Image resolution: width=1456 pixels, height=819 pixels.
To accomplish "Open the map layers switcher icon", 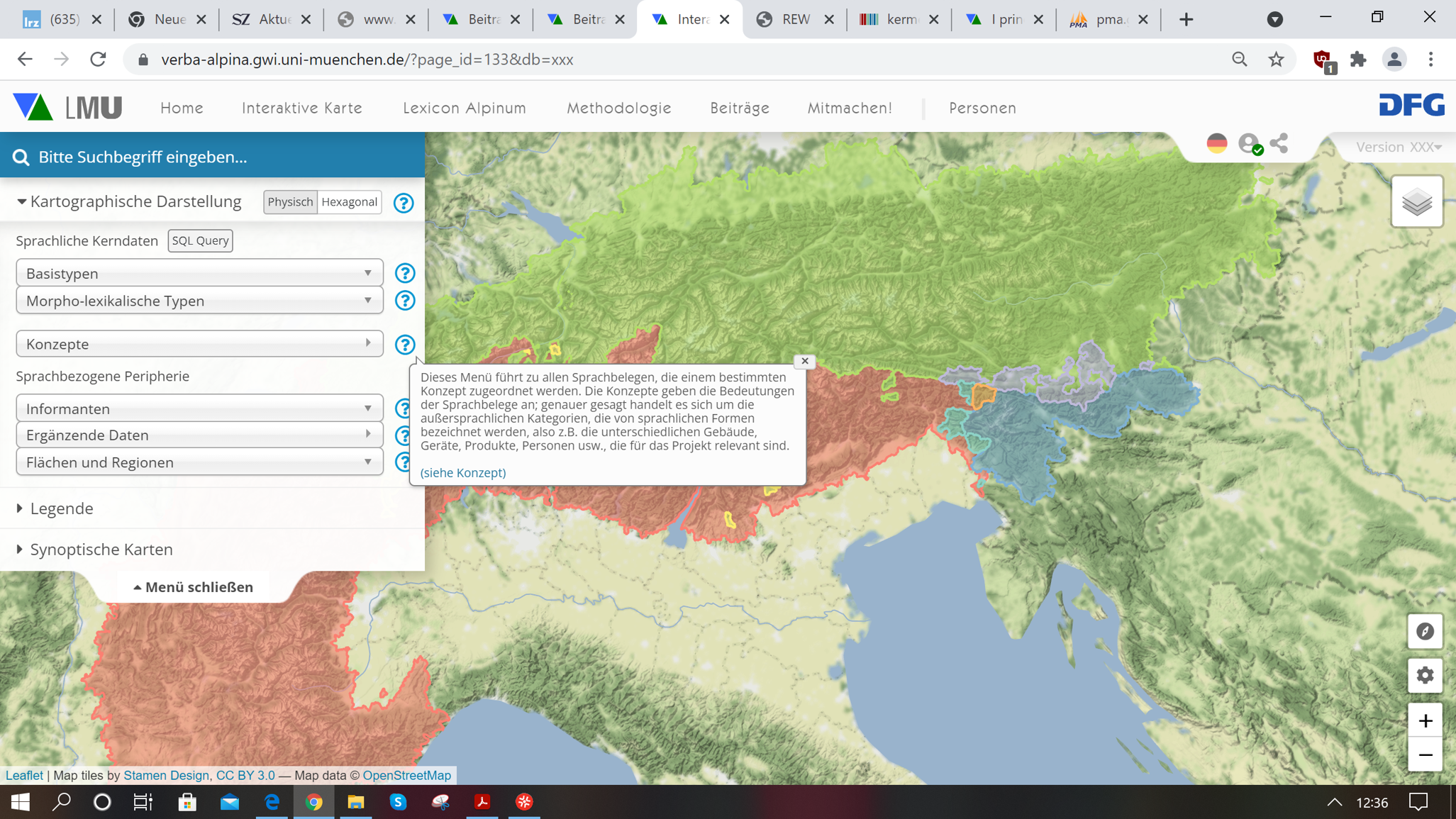I will pos(1416,202).
